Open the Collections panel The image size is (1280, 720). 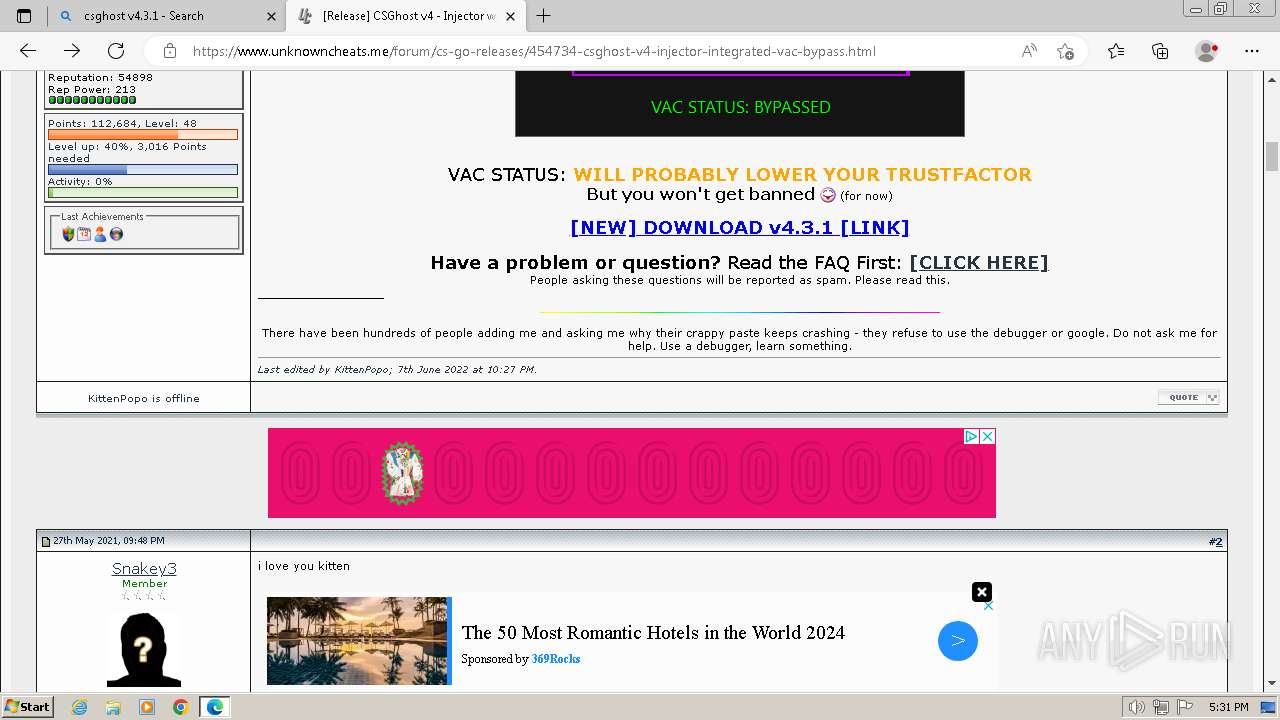pyautogui.click(x=1160, y=51)
